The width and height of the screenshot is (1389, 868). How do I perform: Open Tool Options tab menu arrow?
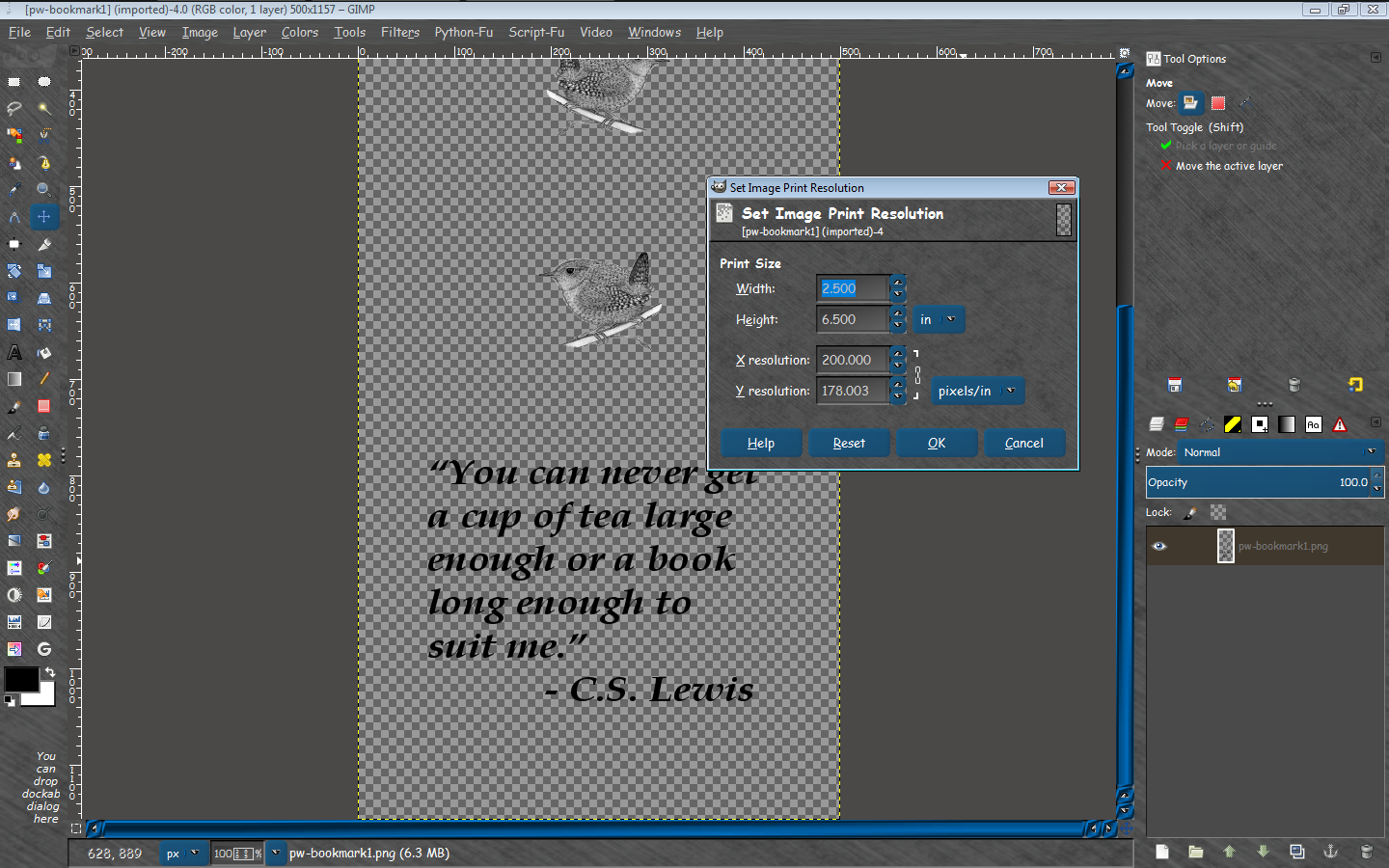[x=1375, y=58]
